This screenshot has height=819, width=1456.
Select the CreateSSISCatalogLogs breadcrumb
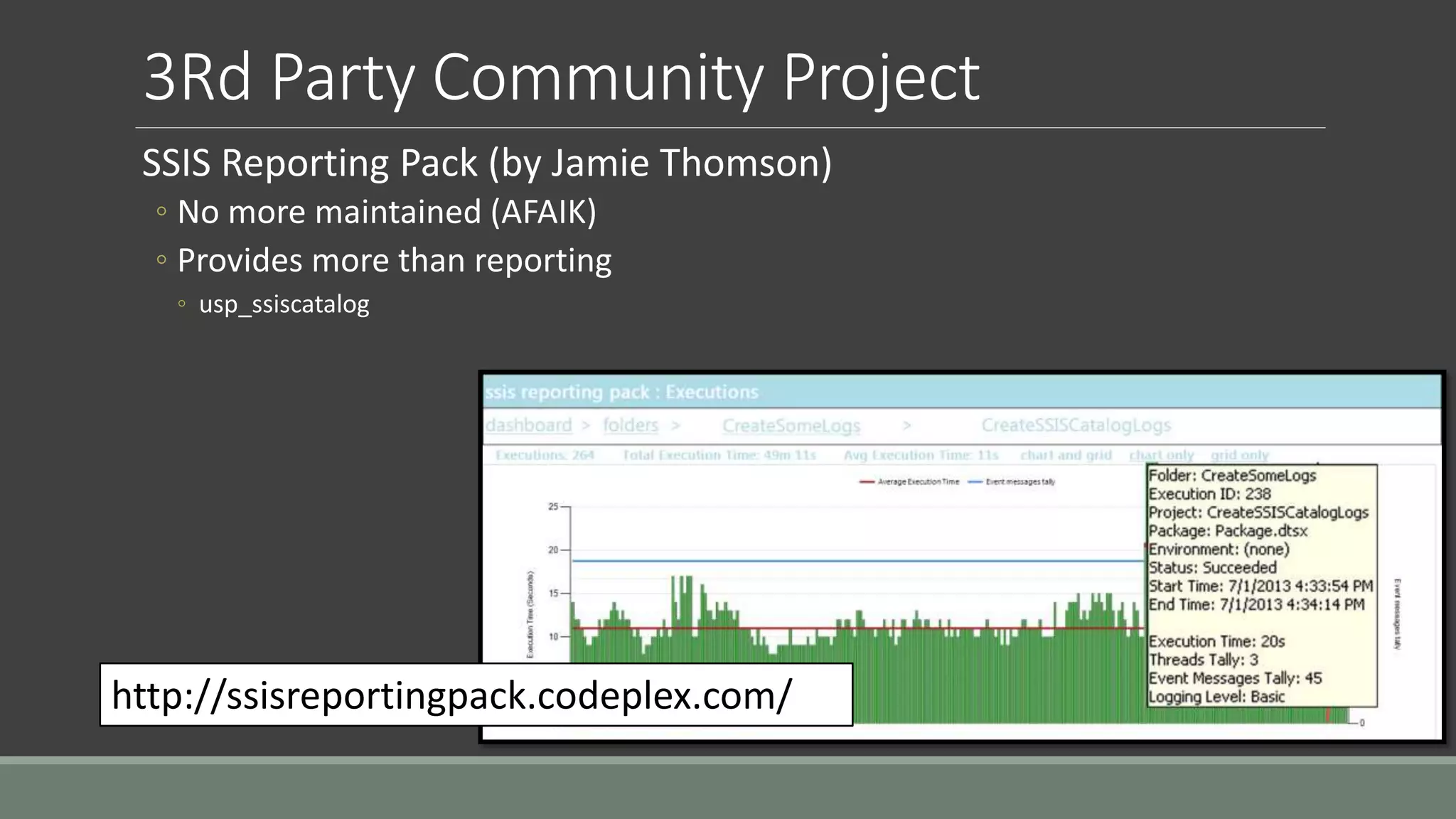coord(1076,425)
